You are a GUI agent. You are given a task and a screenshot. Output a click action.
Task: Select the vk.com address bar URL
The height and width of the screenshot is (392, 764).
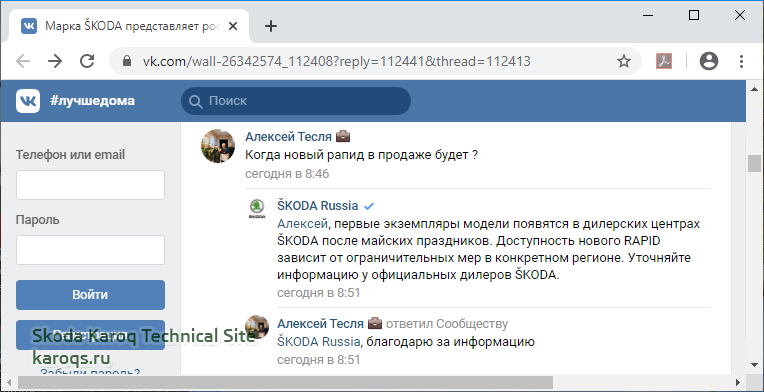pos(336,61)
